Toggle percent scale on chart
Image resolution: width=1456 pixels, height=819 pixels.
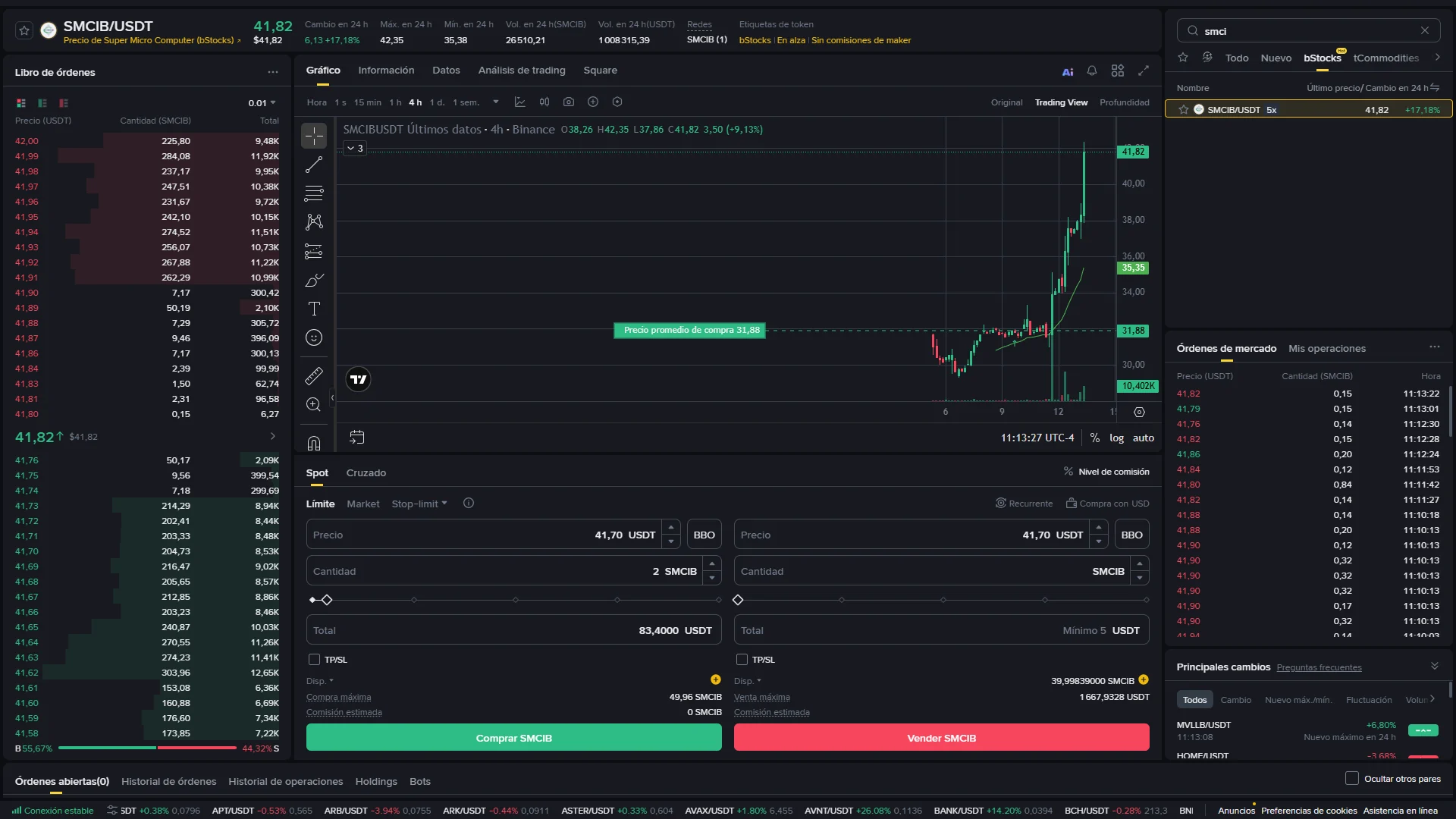[1095, 438]
